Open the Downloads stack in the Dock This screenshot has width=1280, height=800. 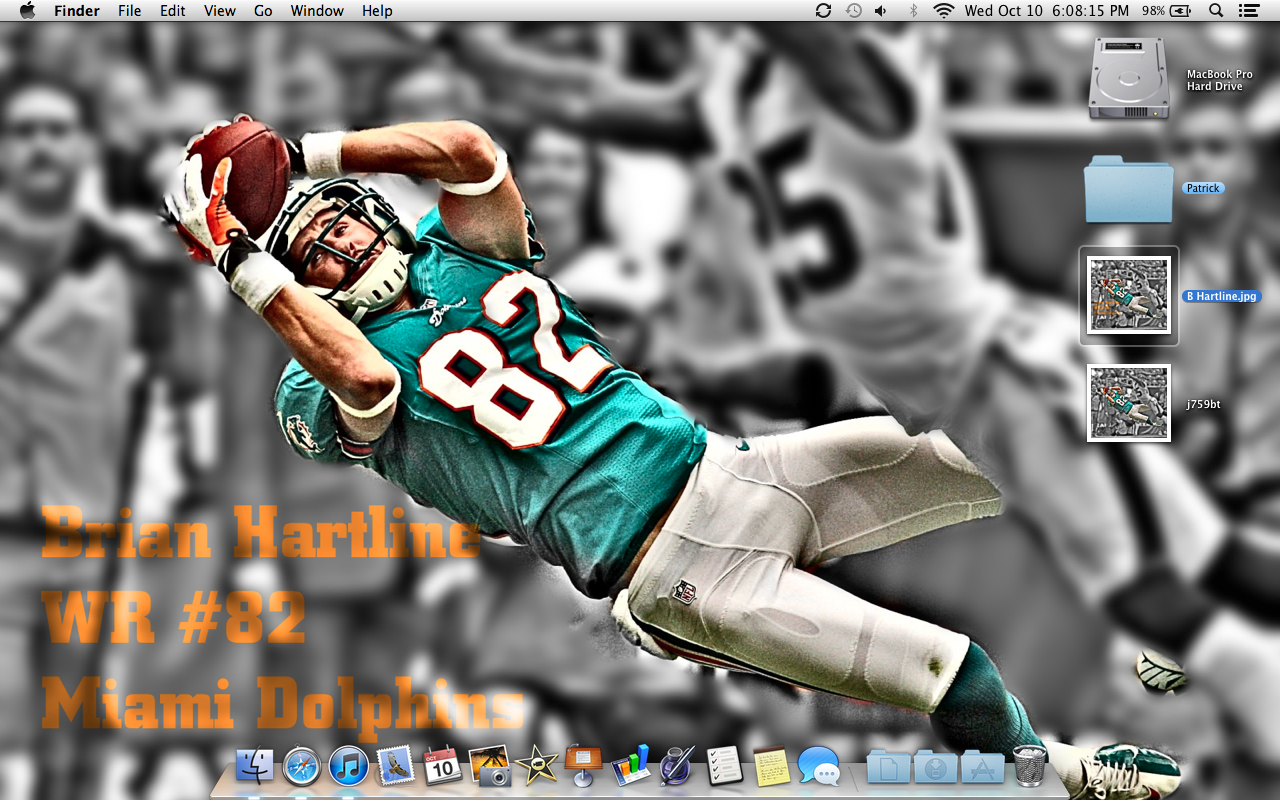pos(935,766)
